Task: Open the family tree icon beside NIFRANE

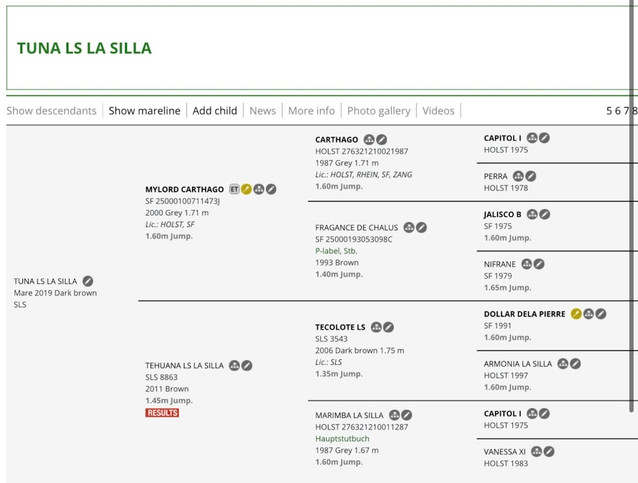Action: click(x=527, y=264)
